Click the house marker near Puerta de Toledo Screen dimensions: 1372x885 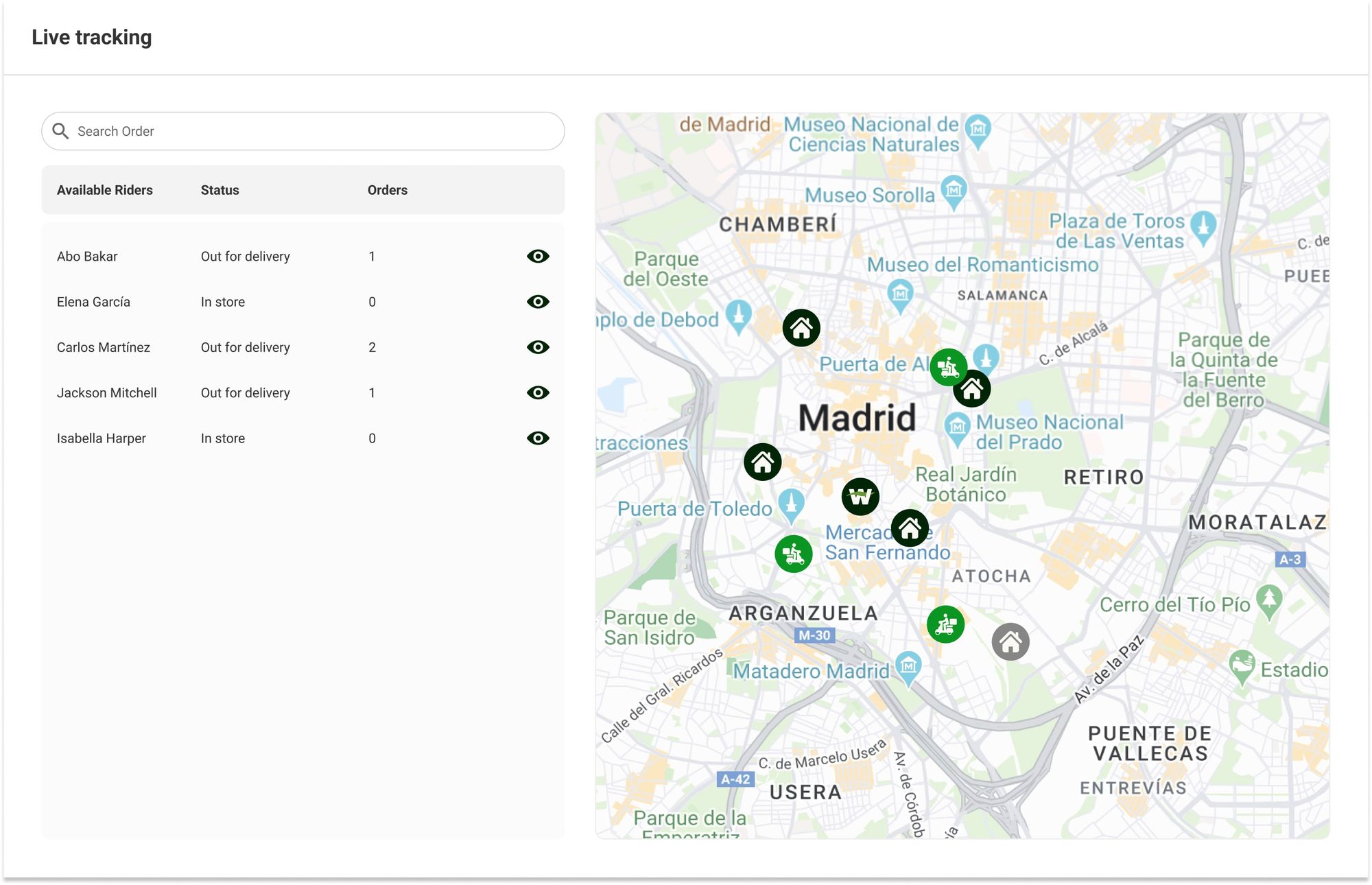coord(764,462)
